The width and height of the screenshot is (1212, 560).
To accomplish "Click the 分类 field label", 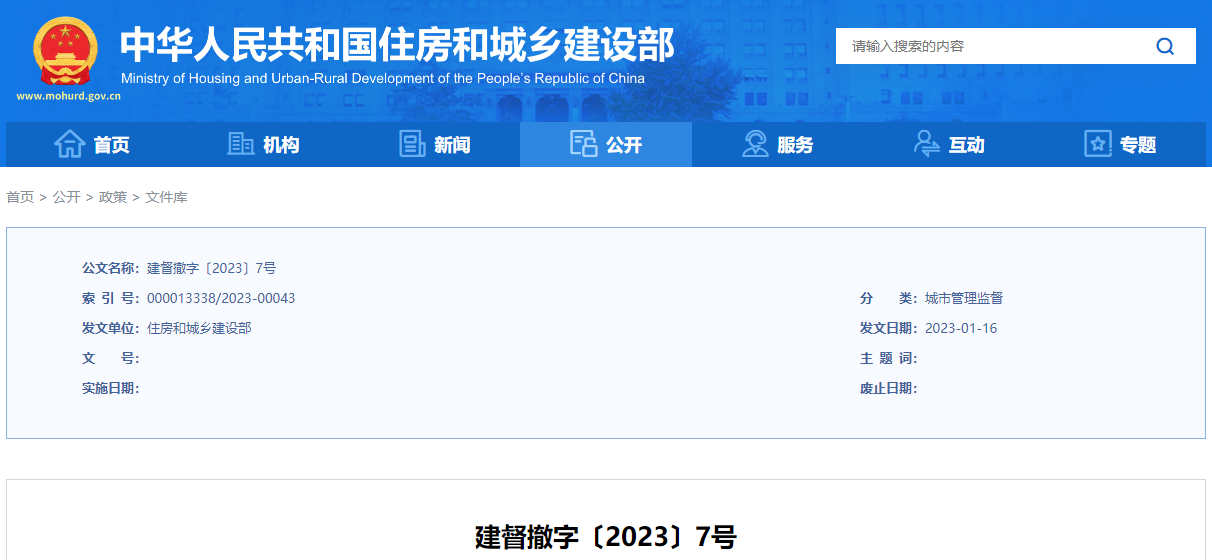I will pos(889,298).
